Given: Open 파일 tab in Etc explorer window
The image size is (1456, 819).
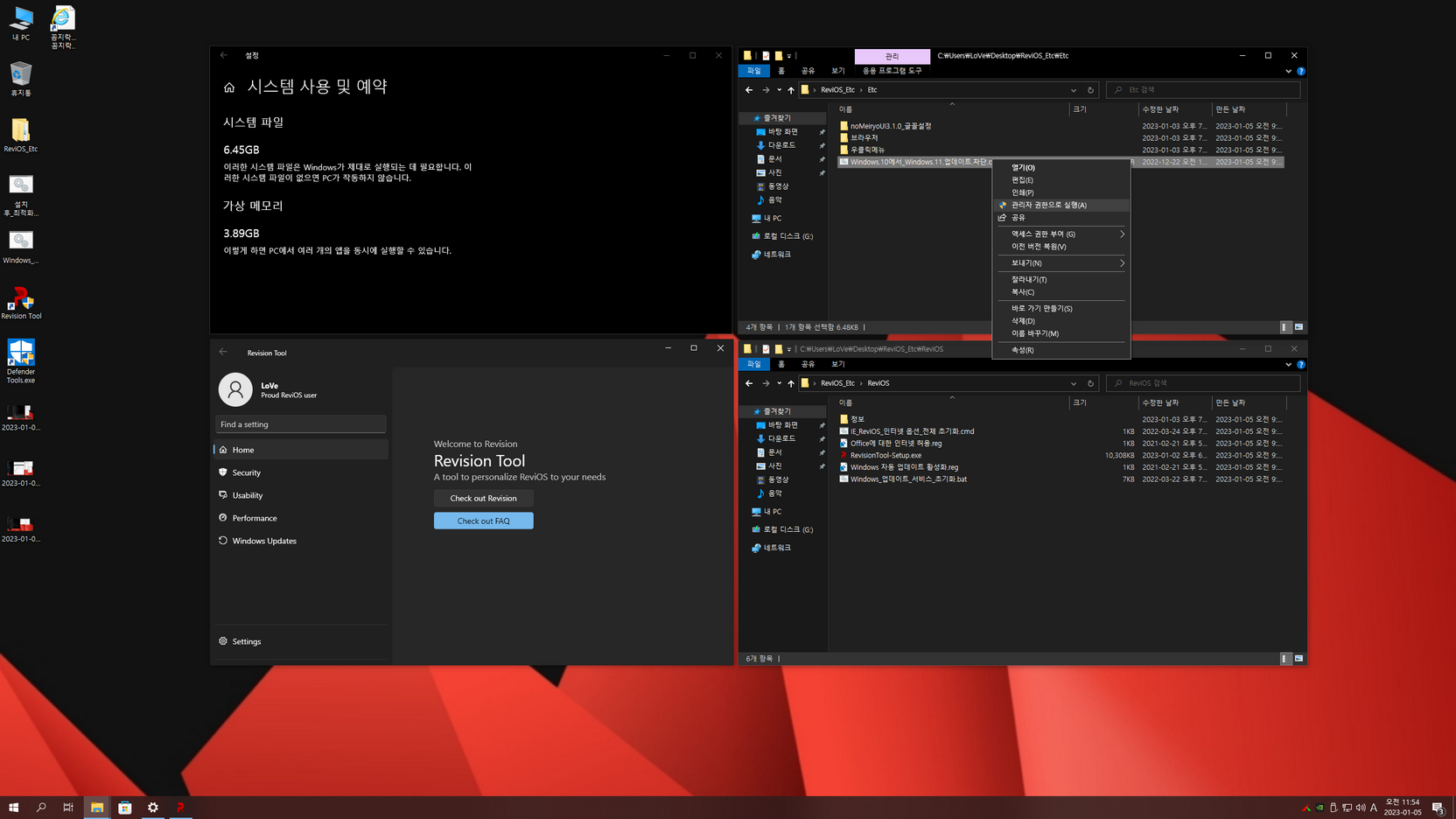Looking at the screenshot, I should point(753,71).
